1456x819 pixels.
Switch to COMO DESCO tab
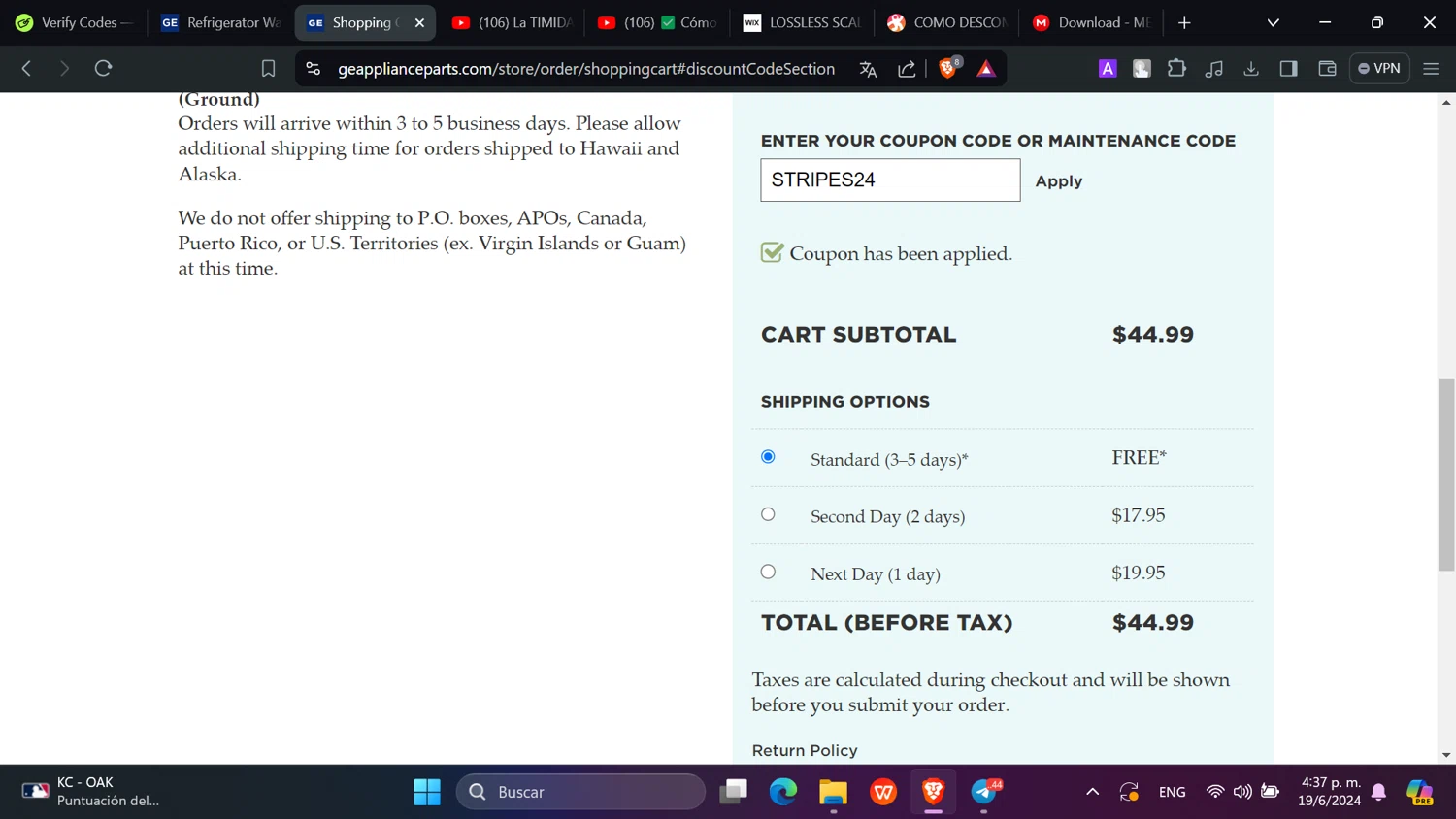(x=948, y=22)
